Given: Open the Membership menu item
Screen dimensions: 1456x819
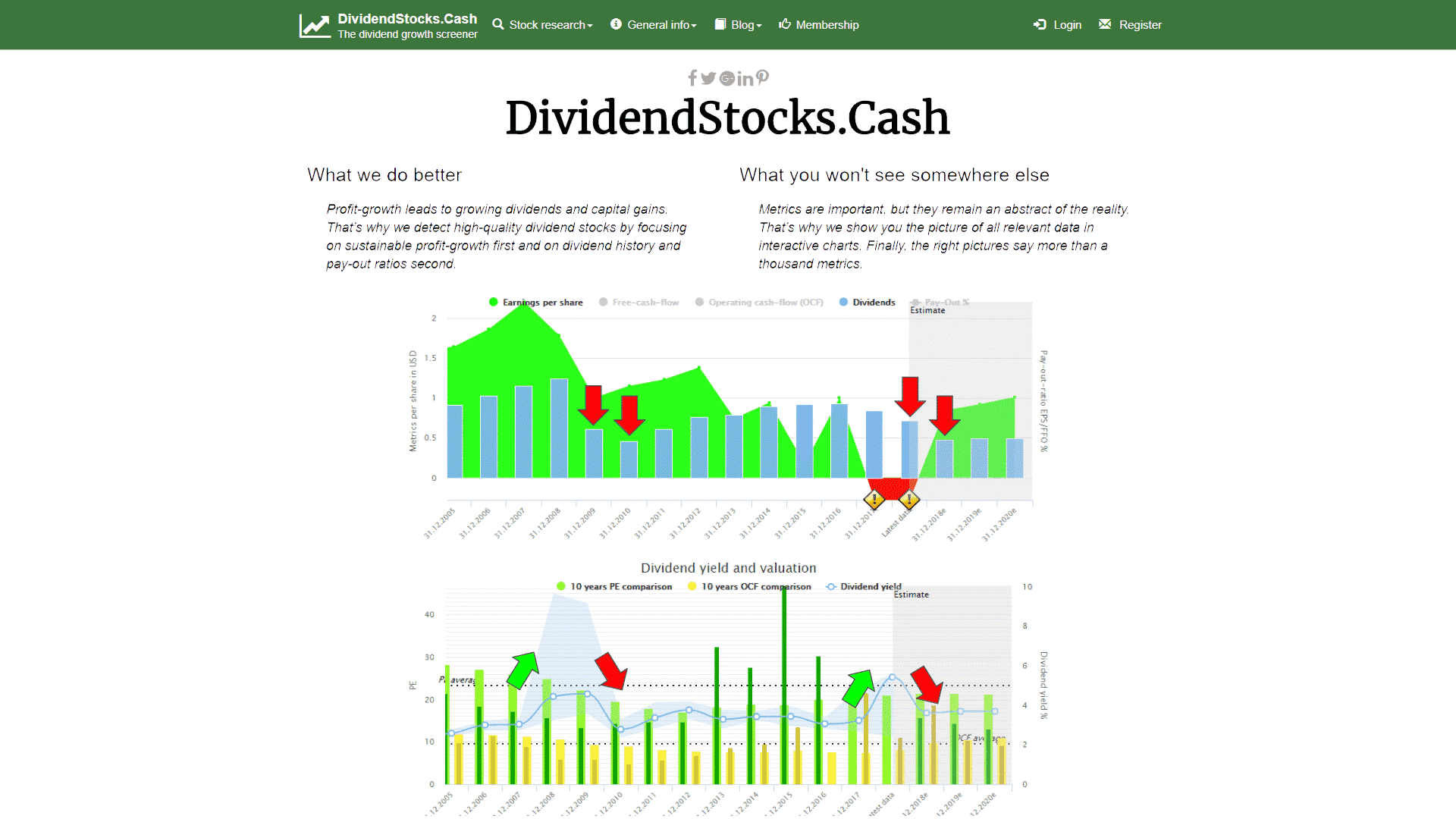Looking at the screenshot, I should pyautogui.click(x=819, y=24).
